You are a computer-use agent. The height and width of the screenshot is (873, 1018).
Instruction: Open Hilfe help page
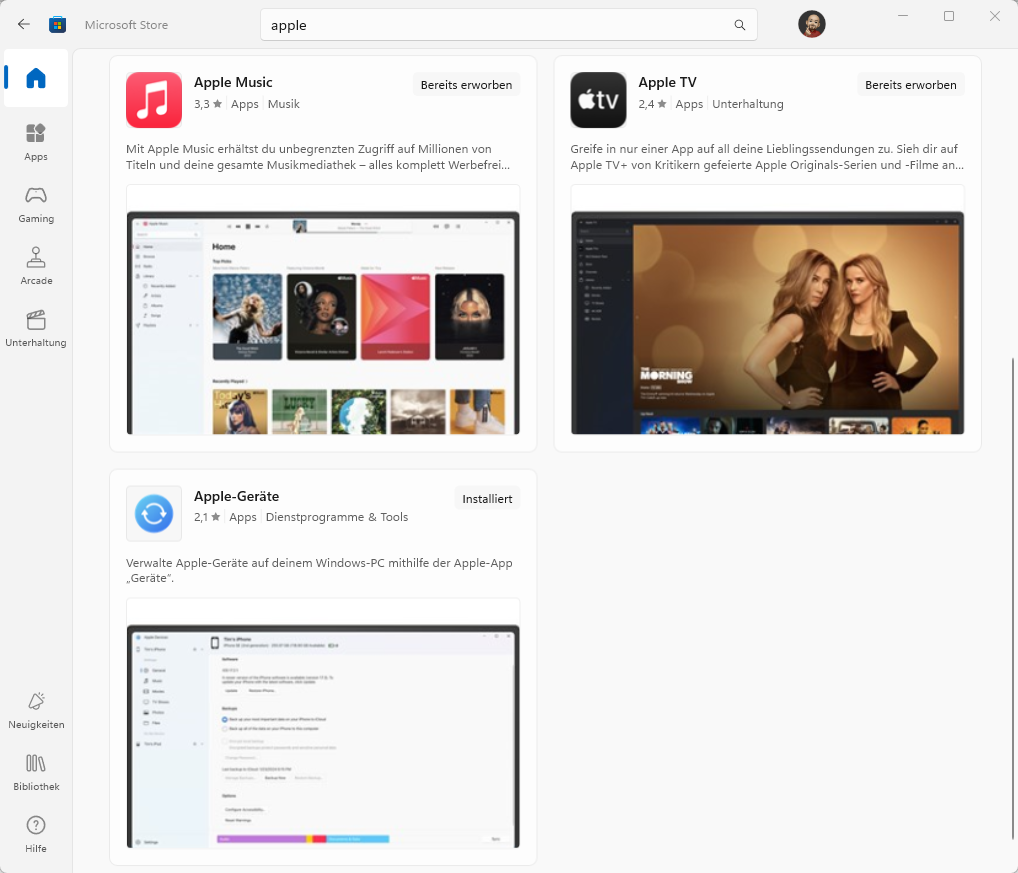(36, 835)
